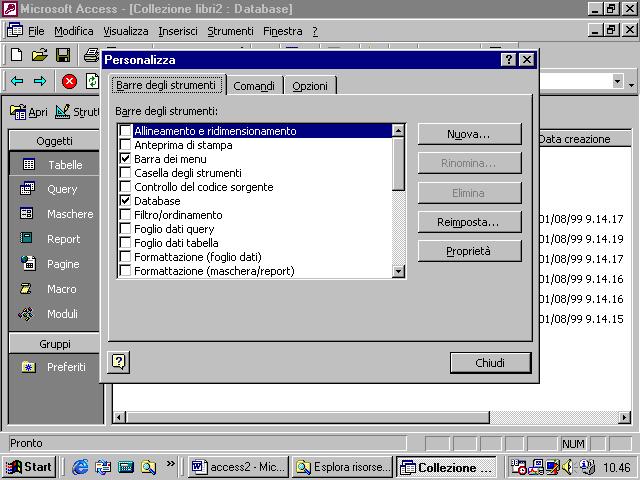This screenshot has width=640, height=480.
Task: Enable Formattazione (maschera/report) checkbox
Action: point(126,271)
